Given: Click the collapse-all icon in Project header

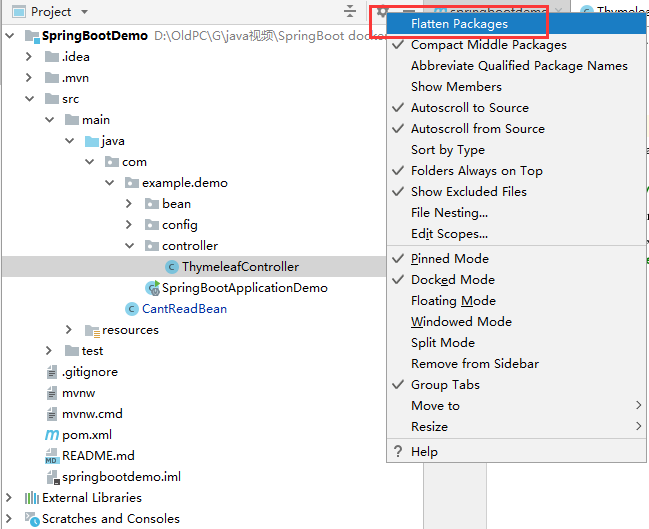Looking at the screenshot, I should [349, 11].
